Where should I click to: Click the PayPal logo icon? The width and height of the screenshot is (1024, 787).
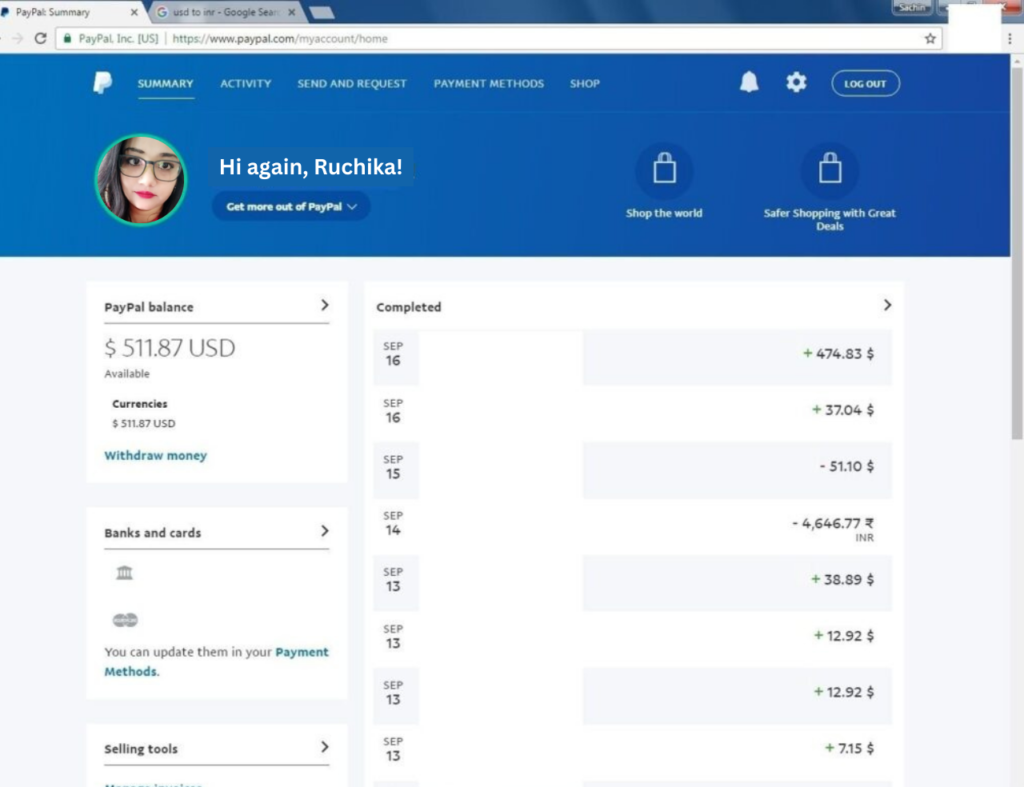coord(103,83)
